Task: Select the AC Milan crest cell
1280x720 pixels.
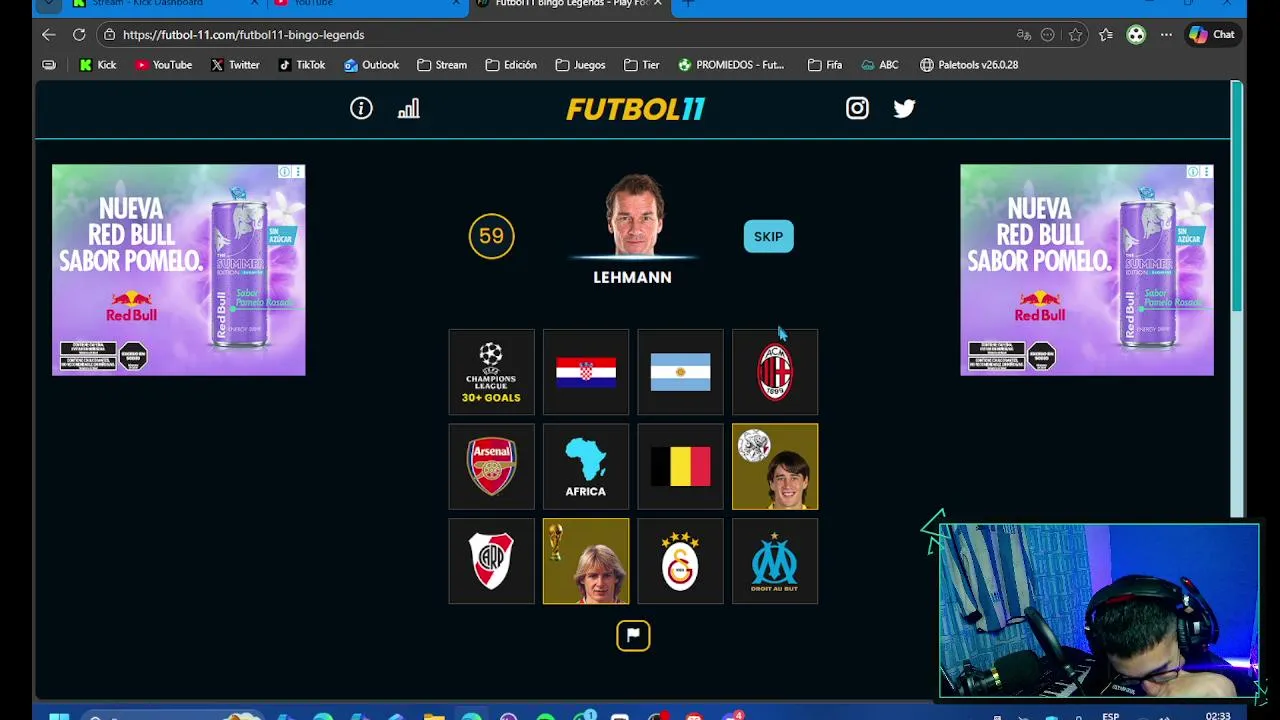Action: [x=775, y=372]
